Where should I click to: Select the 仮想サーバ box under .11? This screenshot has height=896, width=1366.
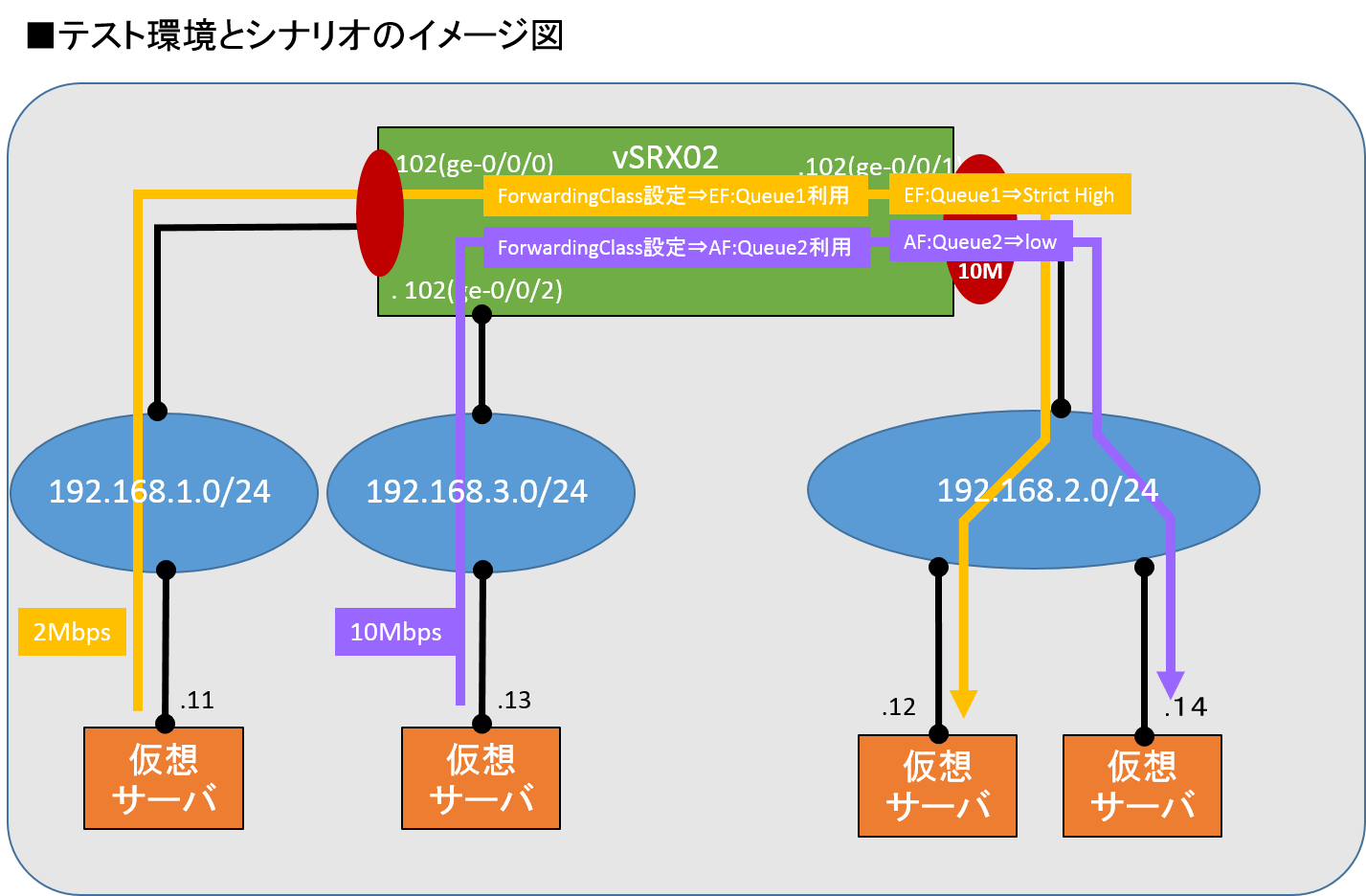point(164,778)
